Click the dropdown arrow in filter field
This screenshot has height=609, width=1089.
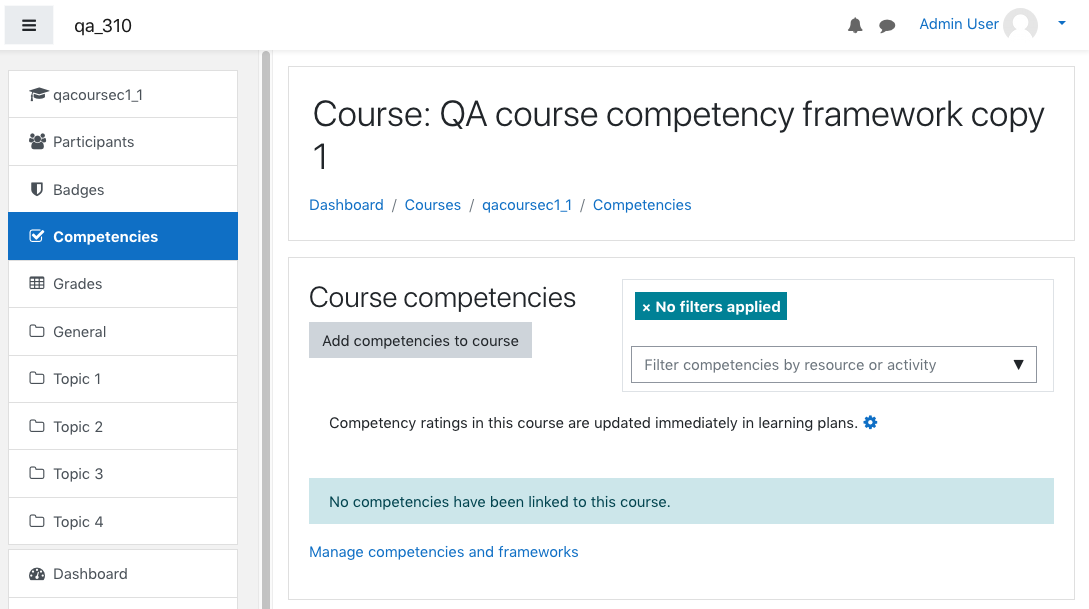(1018, 365)
